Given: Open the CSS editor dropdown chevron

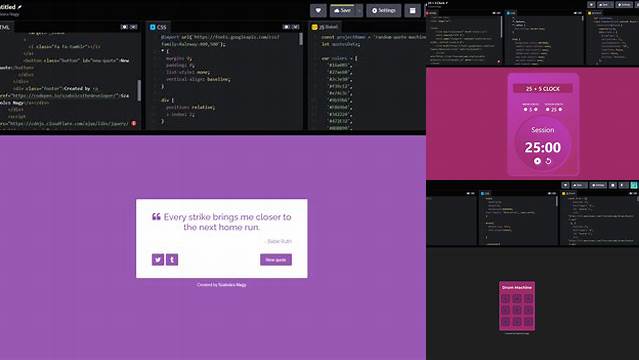Looking at the screenshot, I should 296,27.
